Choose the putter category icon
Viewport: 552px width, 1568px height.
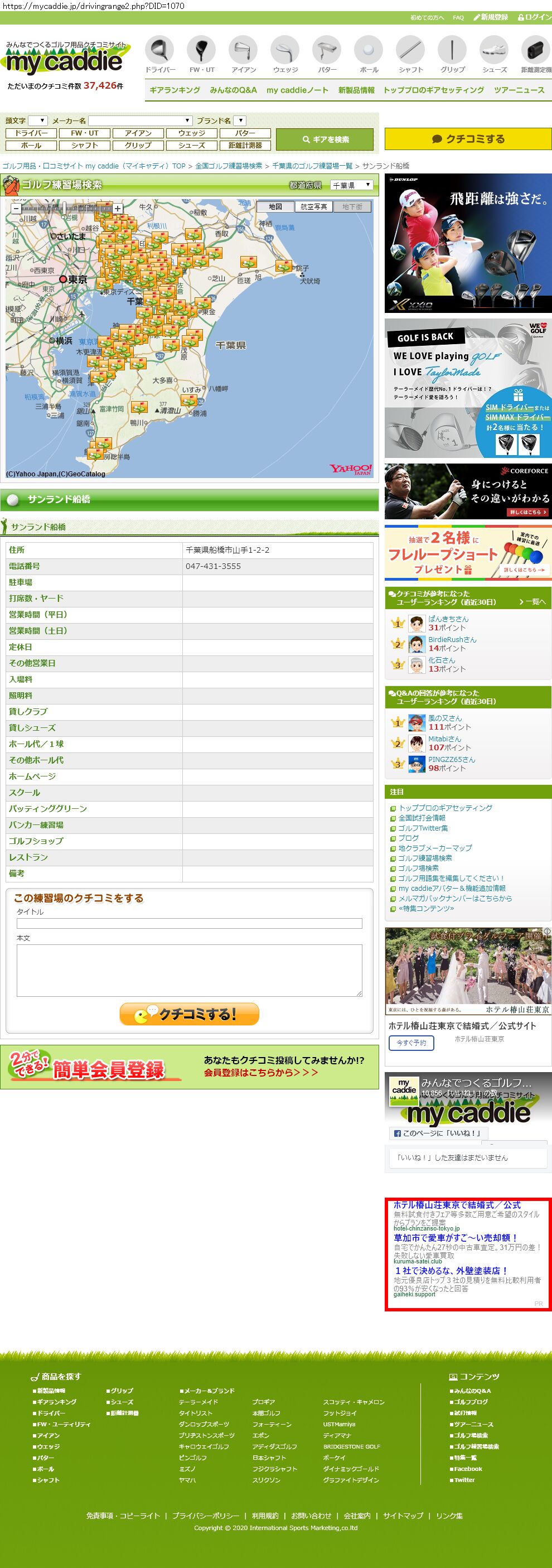pyautogui.click(x=327, y=50)
